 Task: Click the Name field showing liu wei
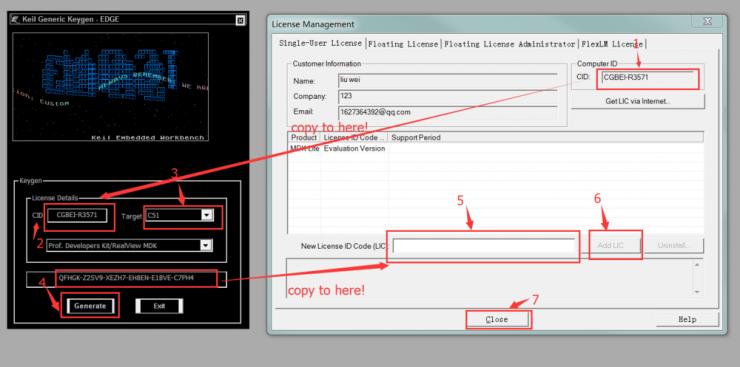coord(447,81)
